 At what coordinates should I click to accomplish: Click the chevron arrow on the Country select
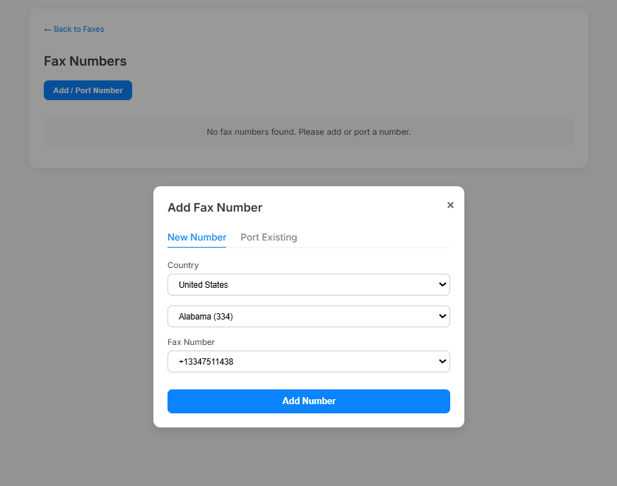click(442, 285)
